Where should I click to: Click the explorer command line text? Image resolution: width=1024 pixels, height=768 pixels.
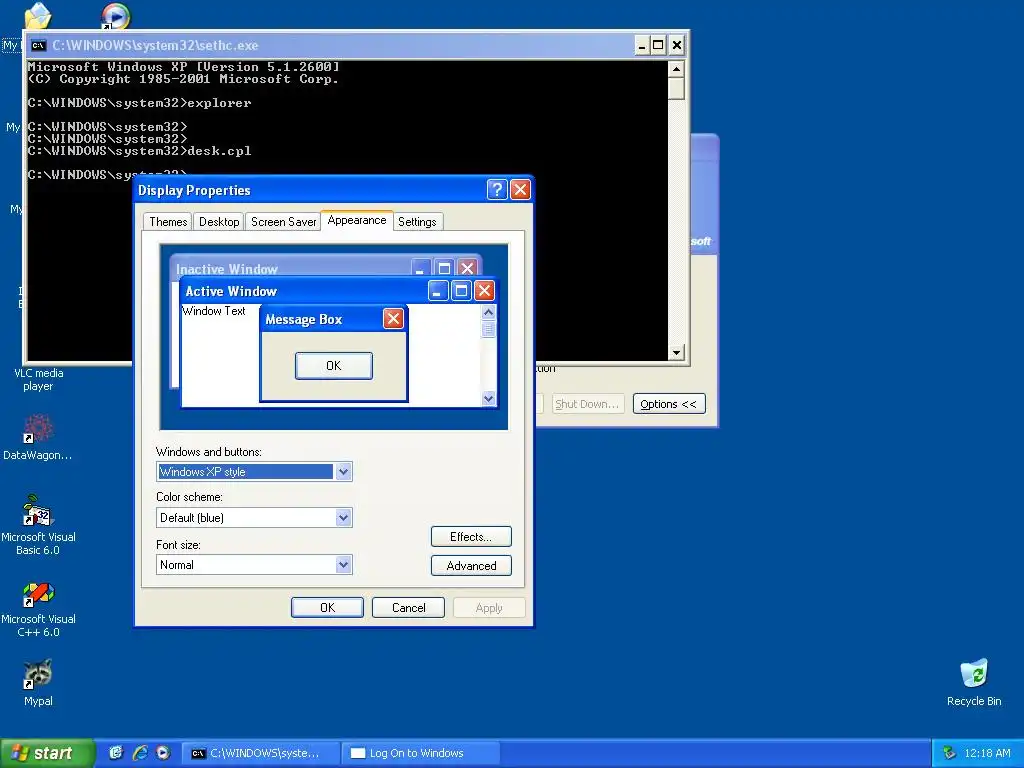tap(219, 103)
